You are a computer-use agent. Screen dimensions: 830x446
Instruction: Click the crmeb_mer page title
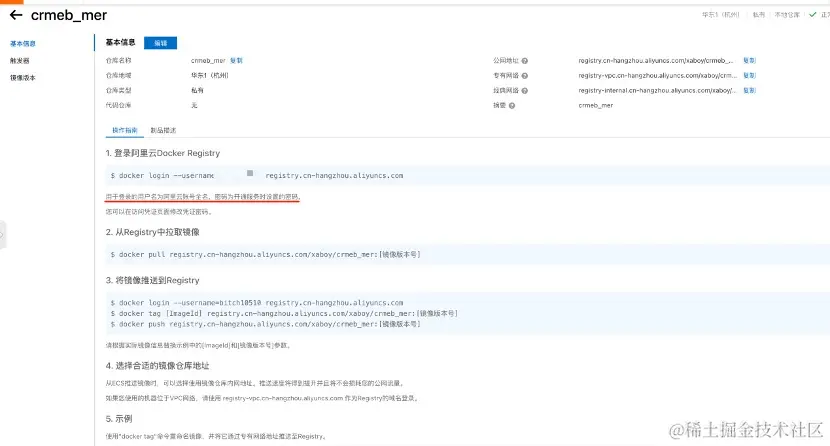(x=69, y=15)
